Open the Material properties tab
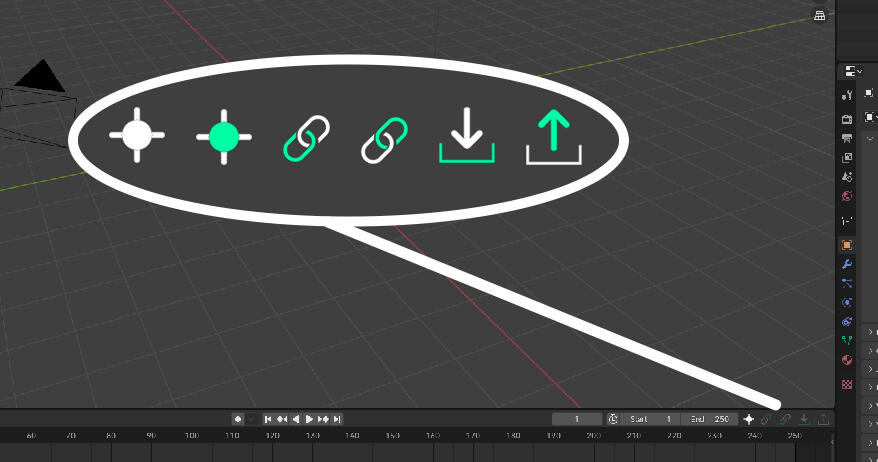The image size is (878, 462). [847, 360]
